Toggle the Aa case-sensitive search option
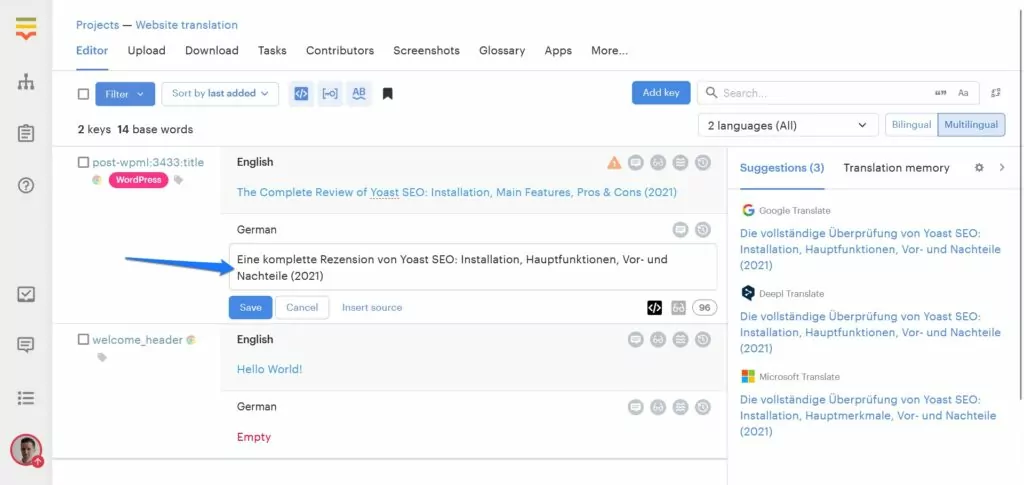 963,93
